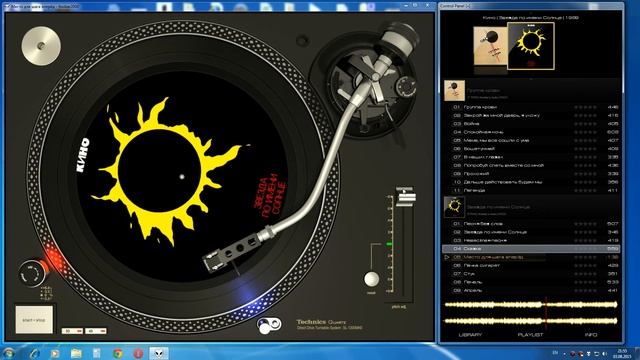
Task: Launch Google Chrome from the taskbar
Action: click(118, 353)
